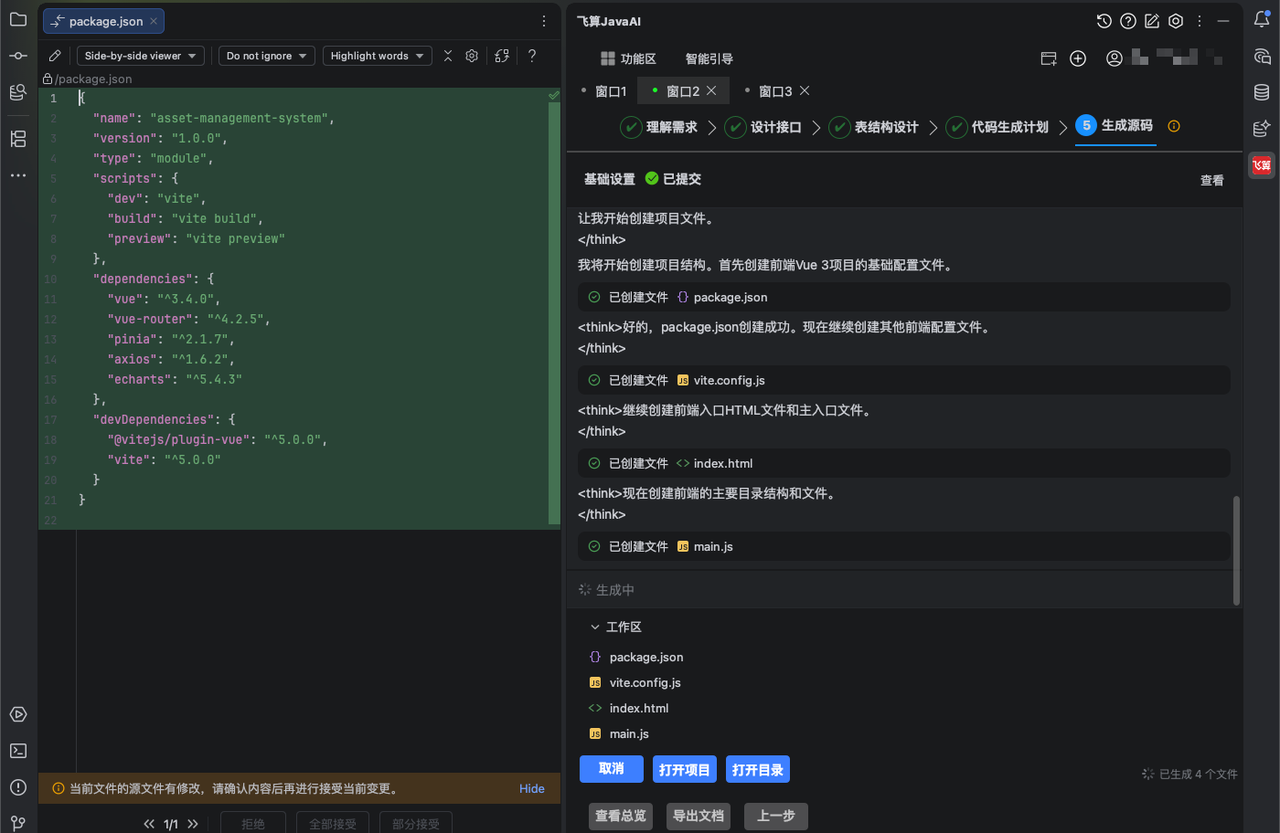1280x833 pixels.
Task: Open user account avatar icon
Action: click(x=1114, y=59)
